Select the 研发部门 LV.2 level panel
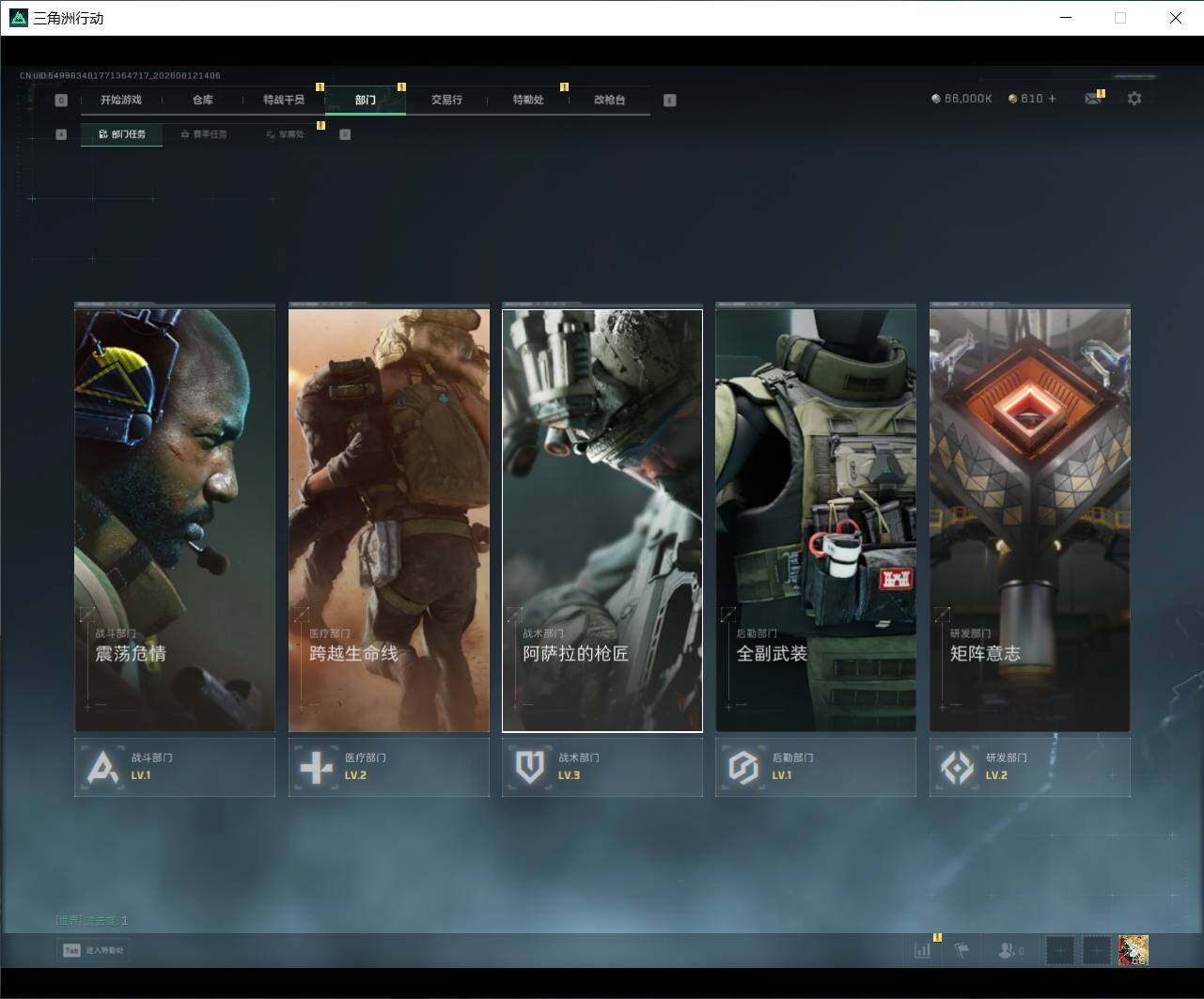This screenshot has width=1204, height=999. point(1030,767)
